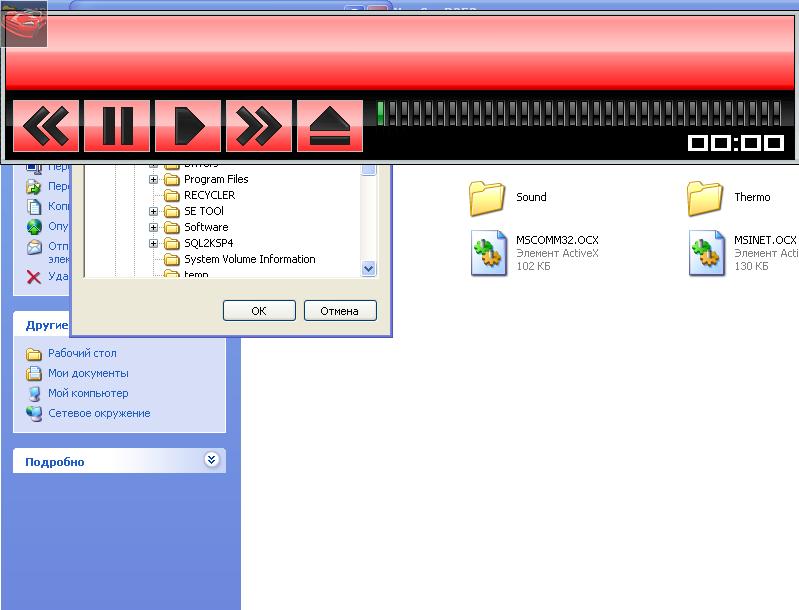Set the segmented volume level bar
This screenshot has width=799, height=610.
579,113
